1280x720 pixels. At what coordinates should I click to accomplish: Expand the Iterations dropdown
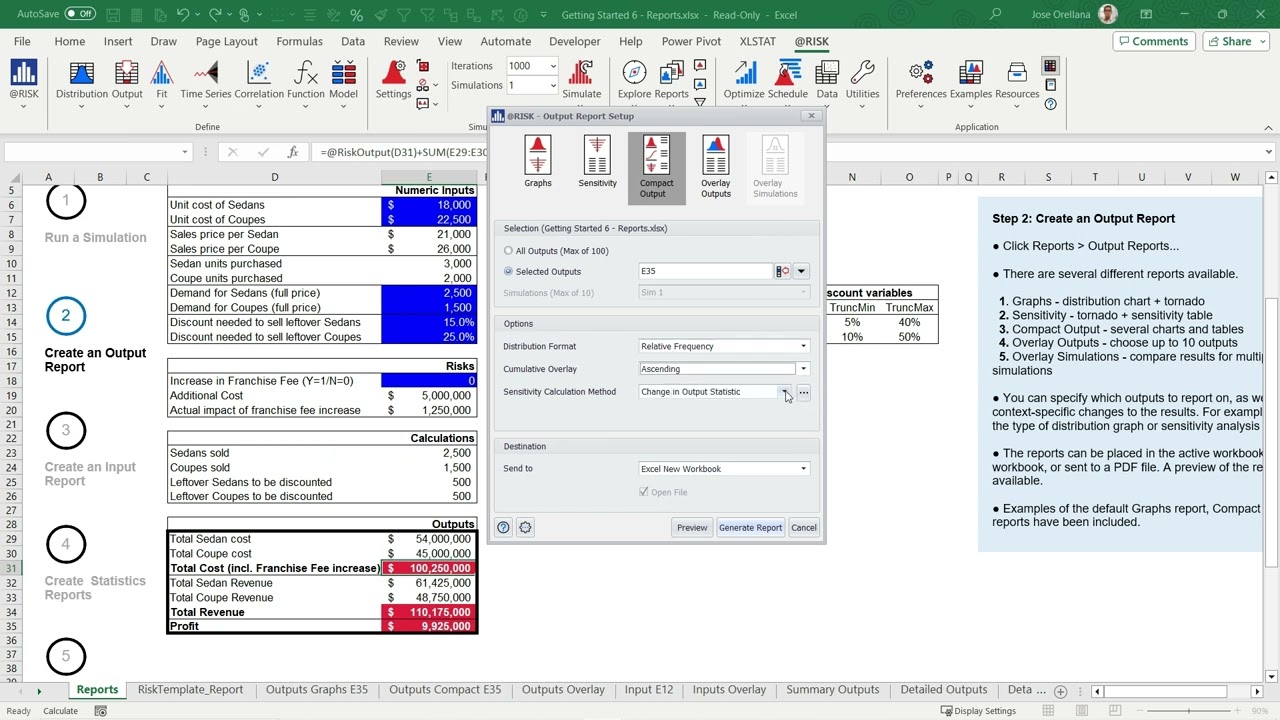pos(552,66)
